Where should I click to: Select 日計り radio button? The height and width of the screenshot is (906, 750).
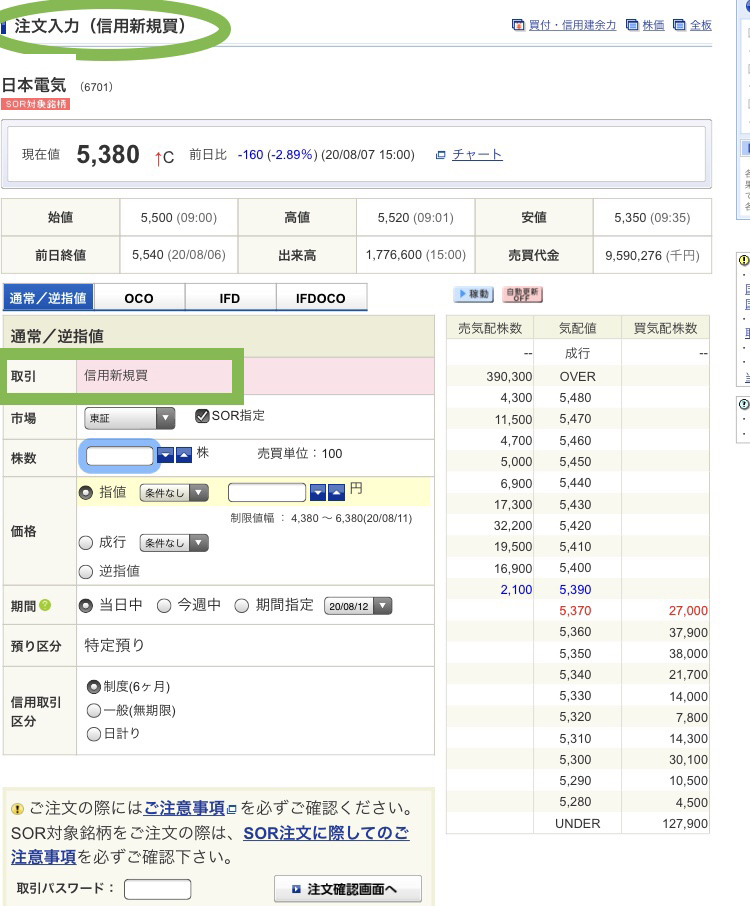(x=94, y=734)
